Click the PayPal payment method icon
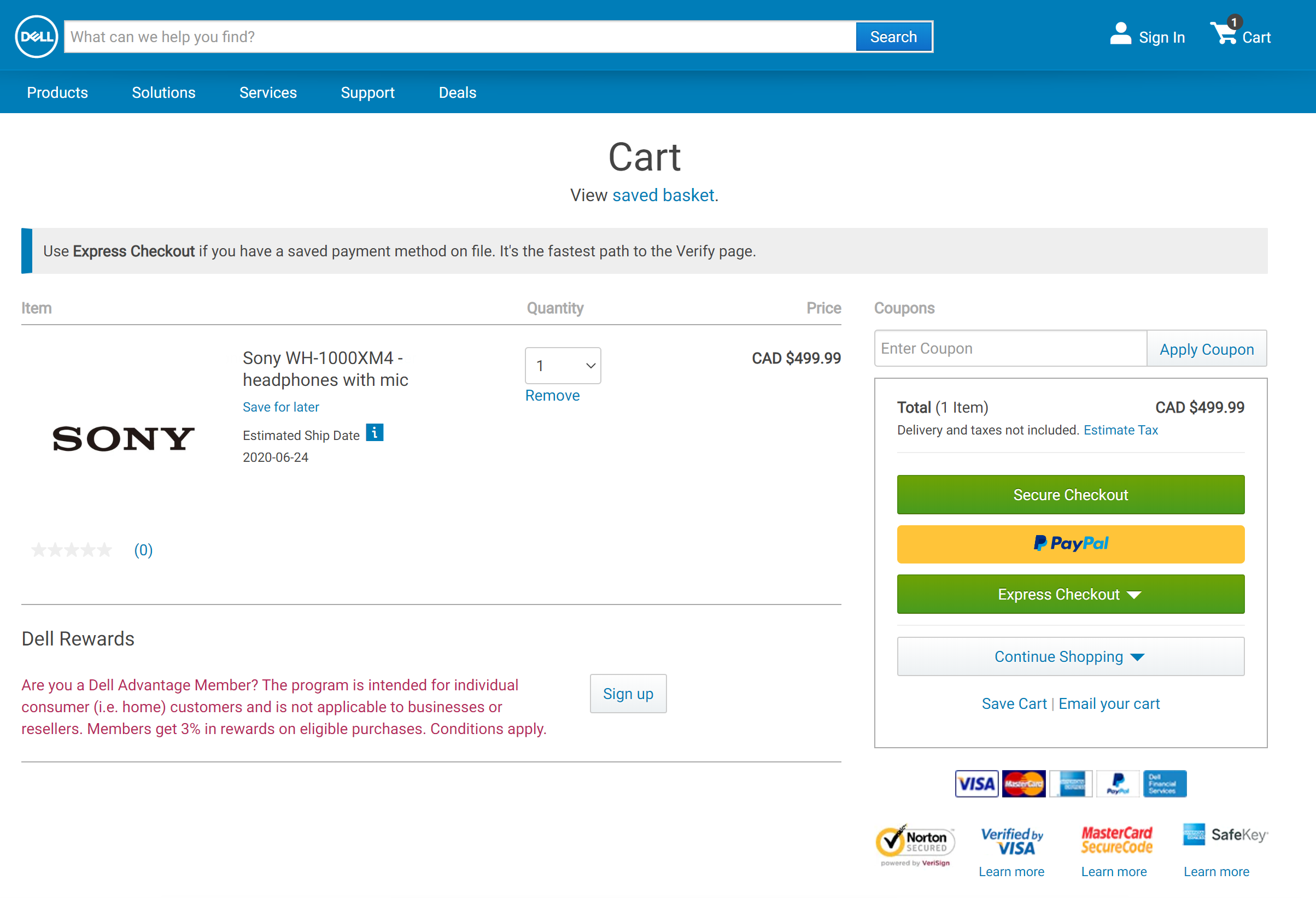 click(1118, 784)
